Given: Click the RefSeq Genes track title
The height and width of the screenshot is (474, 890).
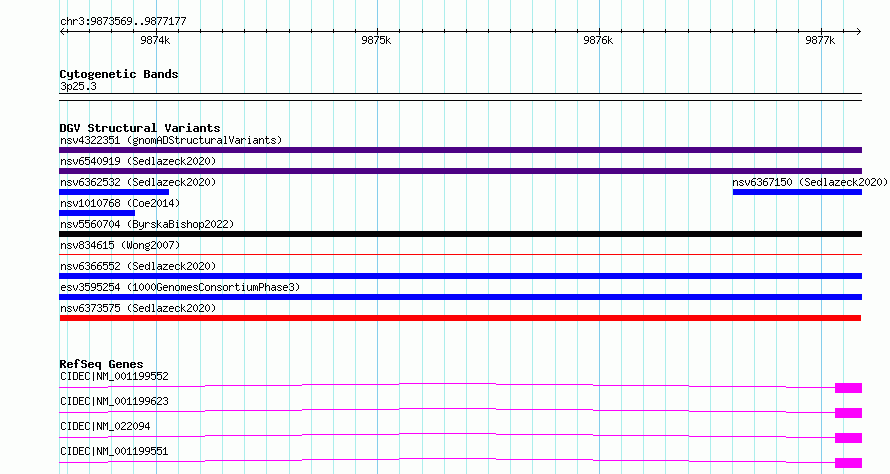Looking at the screenshot, I should tap(101, 364).
